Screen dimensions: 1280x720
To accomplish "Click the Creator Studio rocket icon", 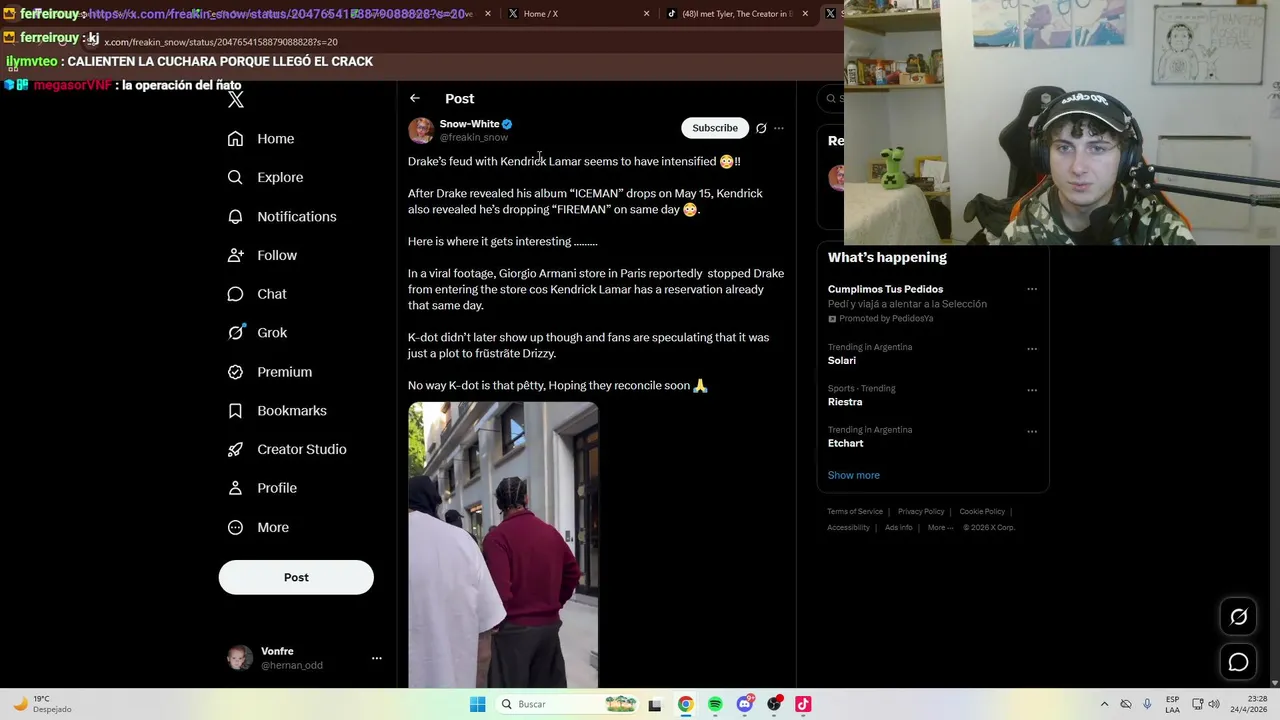I will click(x=235, y=449).
